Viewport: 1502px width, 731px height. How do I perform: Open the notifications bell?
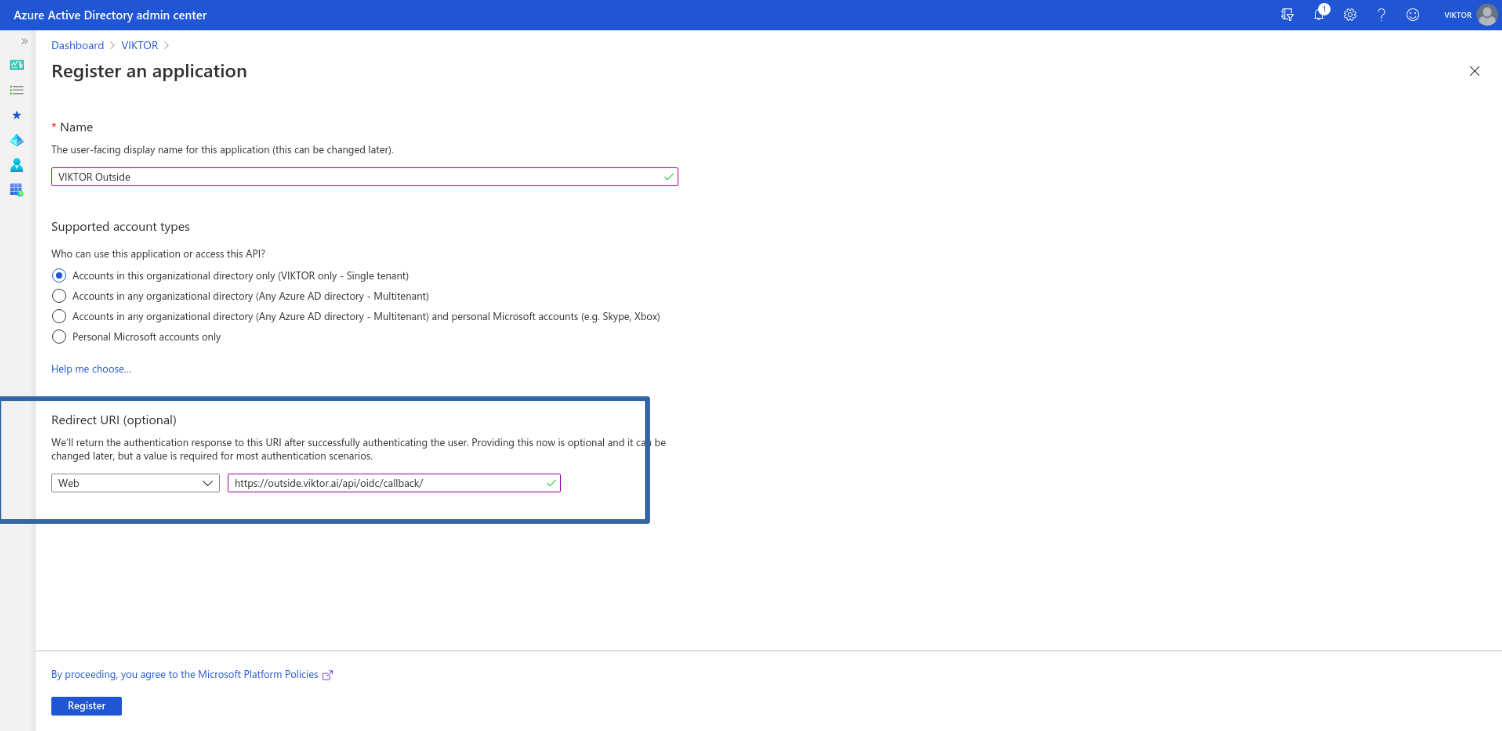1319,15
